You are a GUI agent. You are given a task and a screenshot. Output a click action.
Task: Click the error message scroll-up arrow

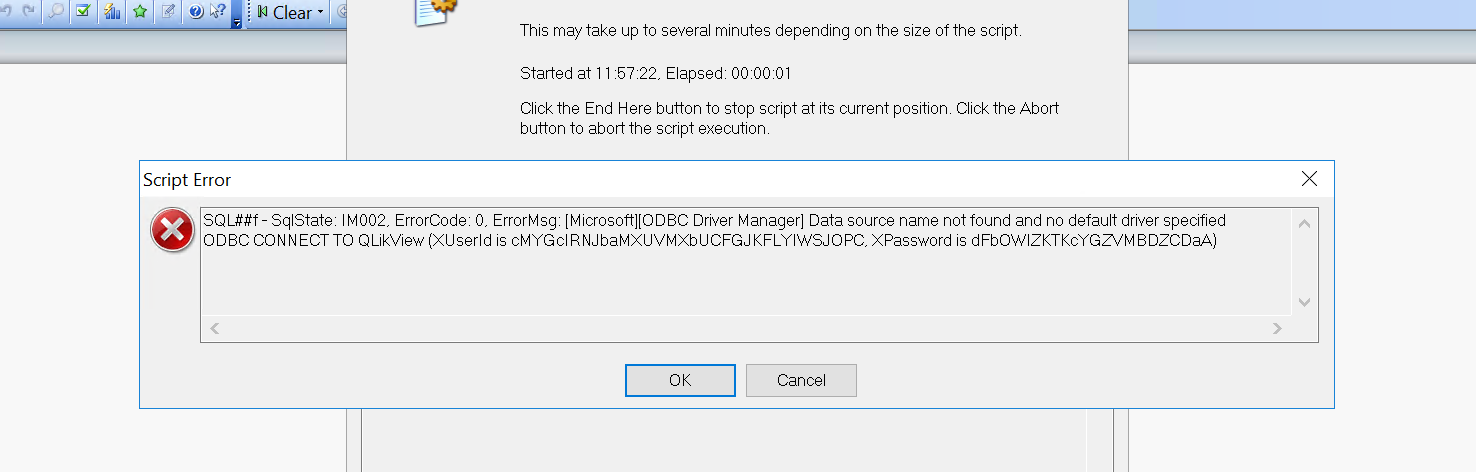(x=1304, y=223)
